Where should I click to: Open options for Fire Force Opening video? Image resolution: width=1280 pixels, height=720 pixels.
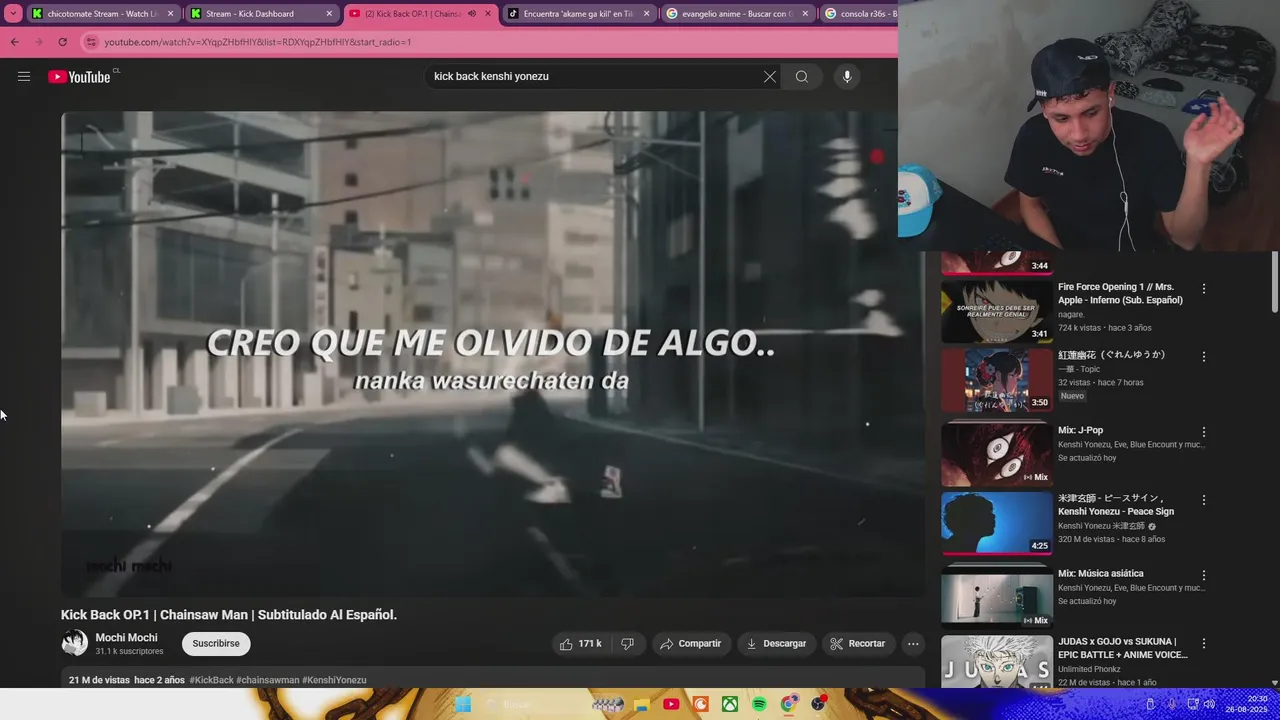click(1204, 289)
